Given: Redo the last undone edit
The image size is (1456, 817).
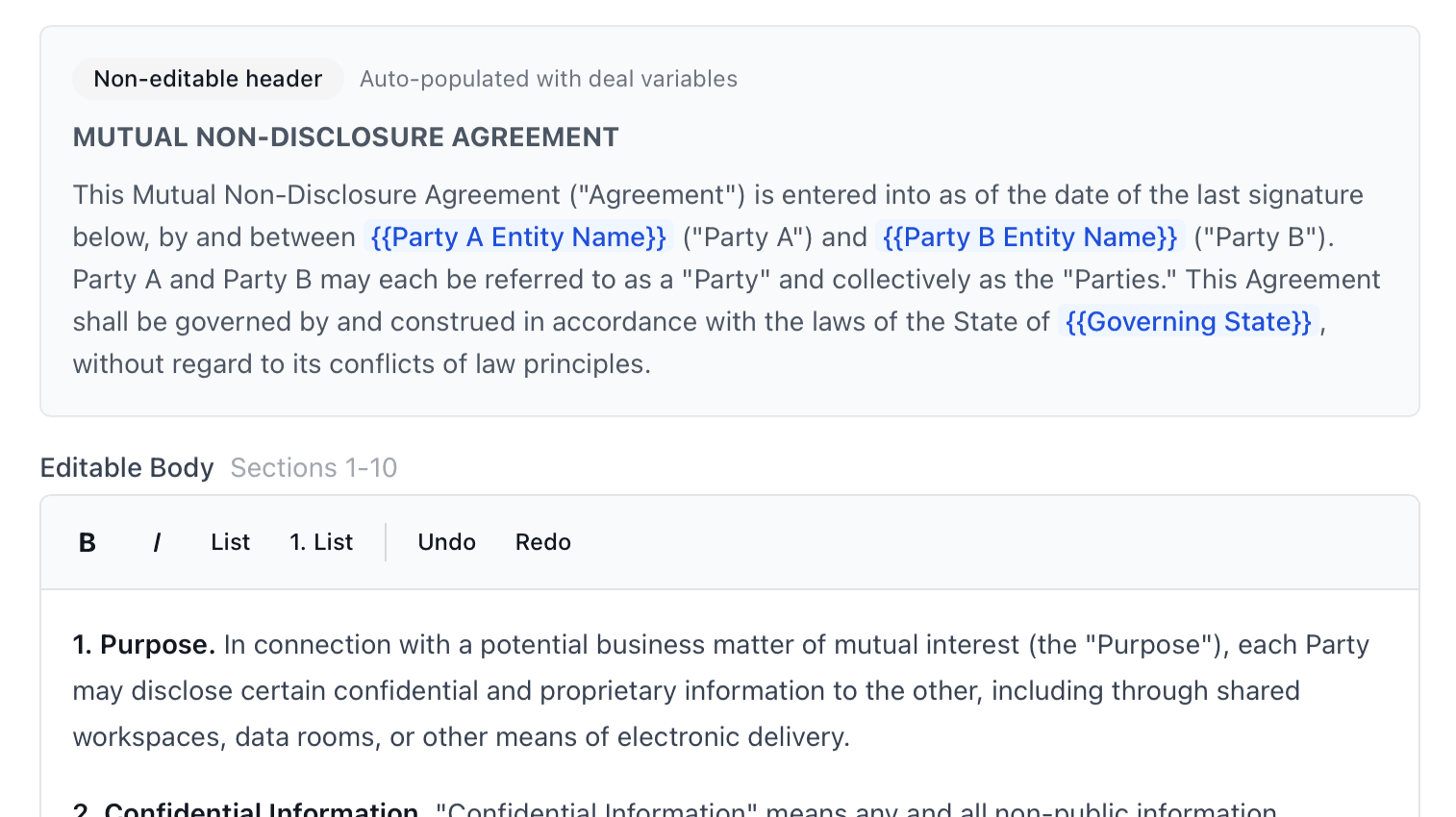Looking at the screenshot, I should click(542, 542).
